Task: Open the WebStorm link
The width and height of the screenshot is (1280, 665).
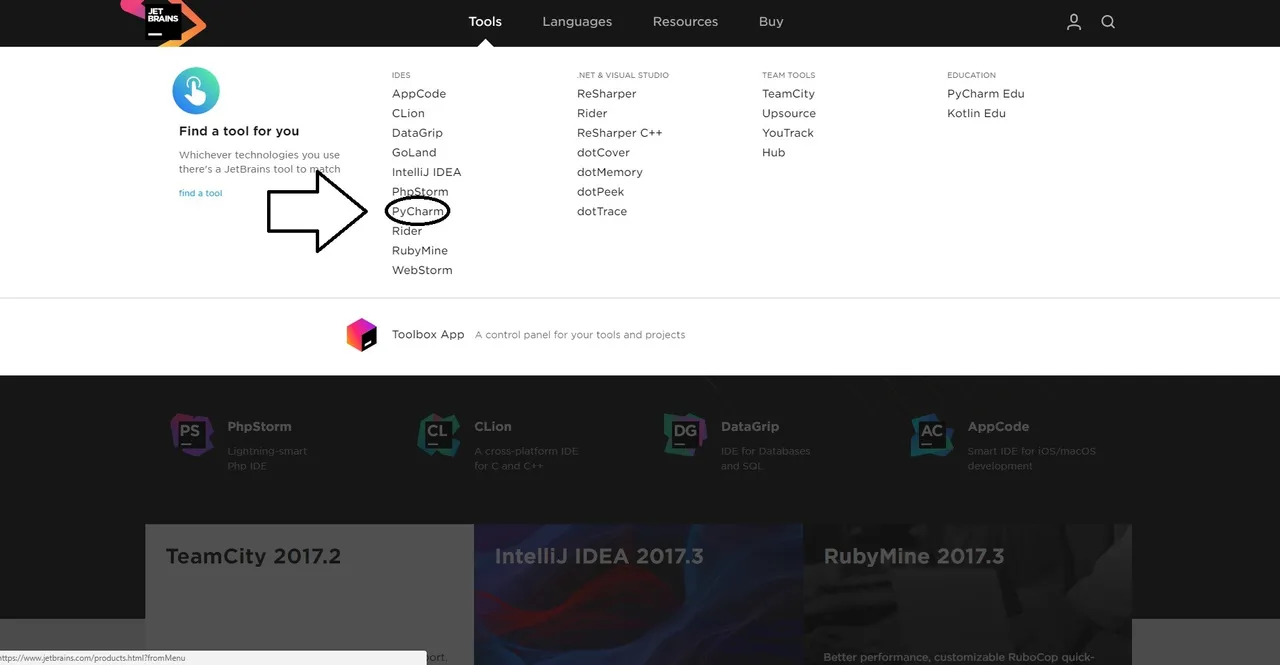Action: 422,270
